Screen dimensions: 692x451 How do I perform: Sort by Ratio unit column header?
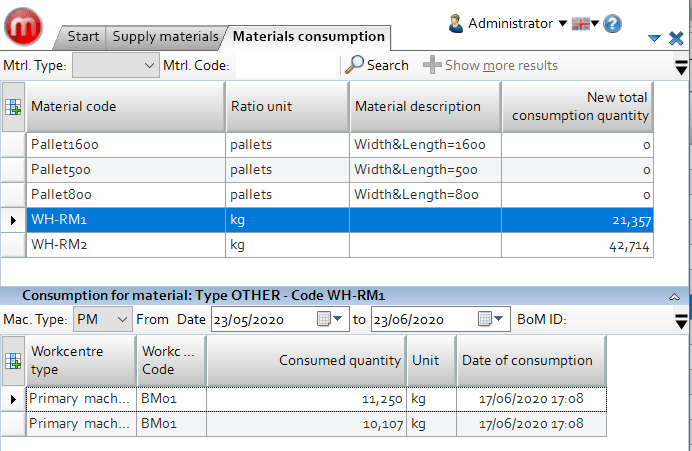pyautogui.click(x=288, y=107)
